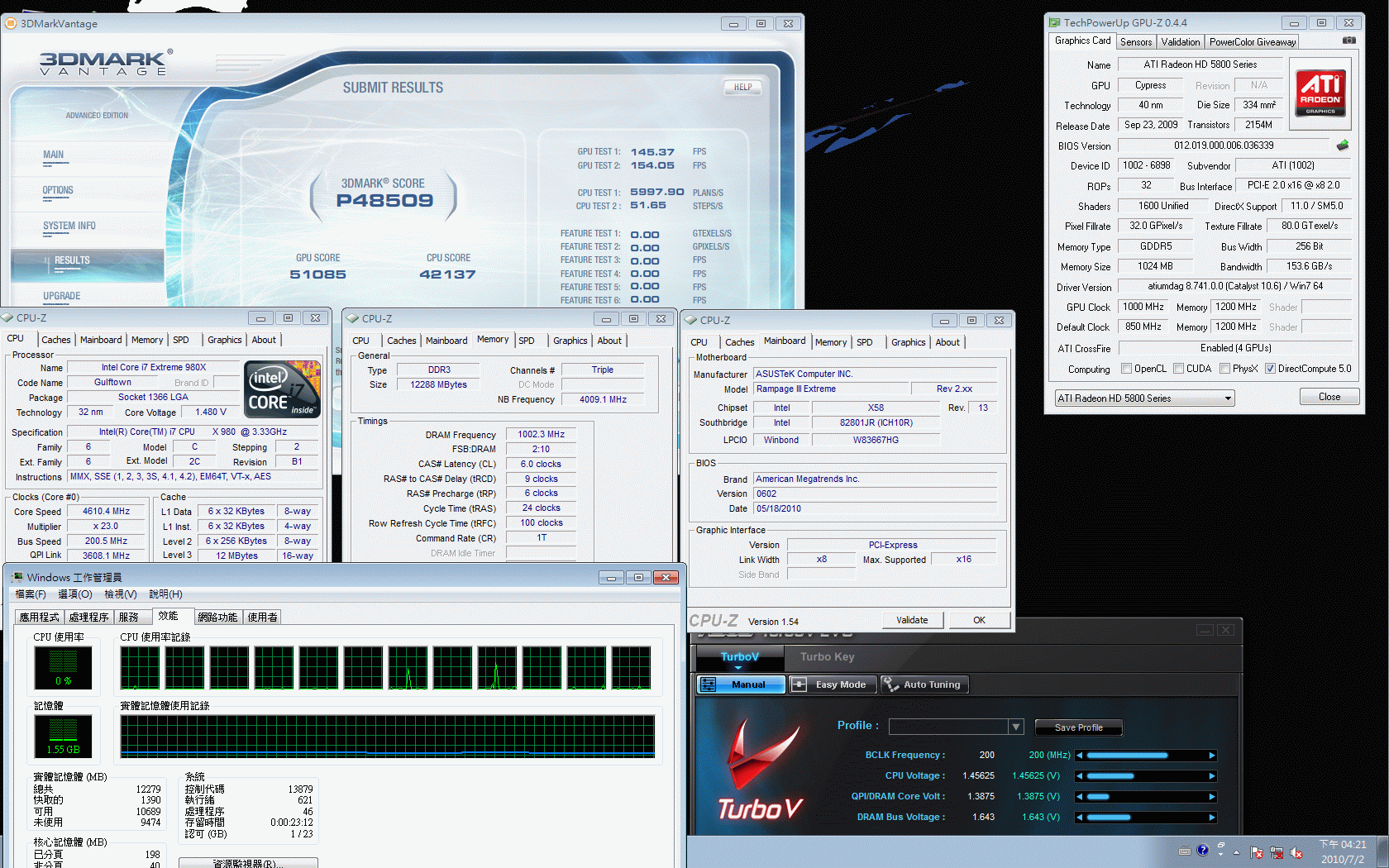Click the GPU-Z Close button

click(x=1329, y=397)
